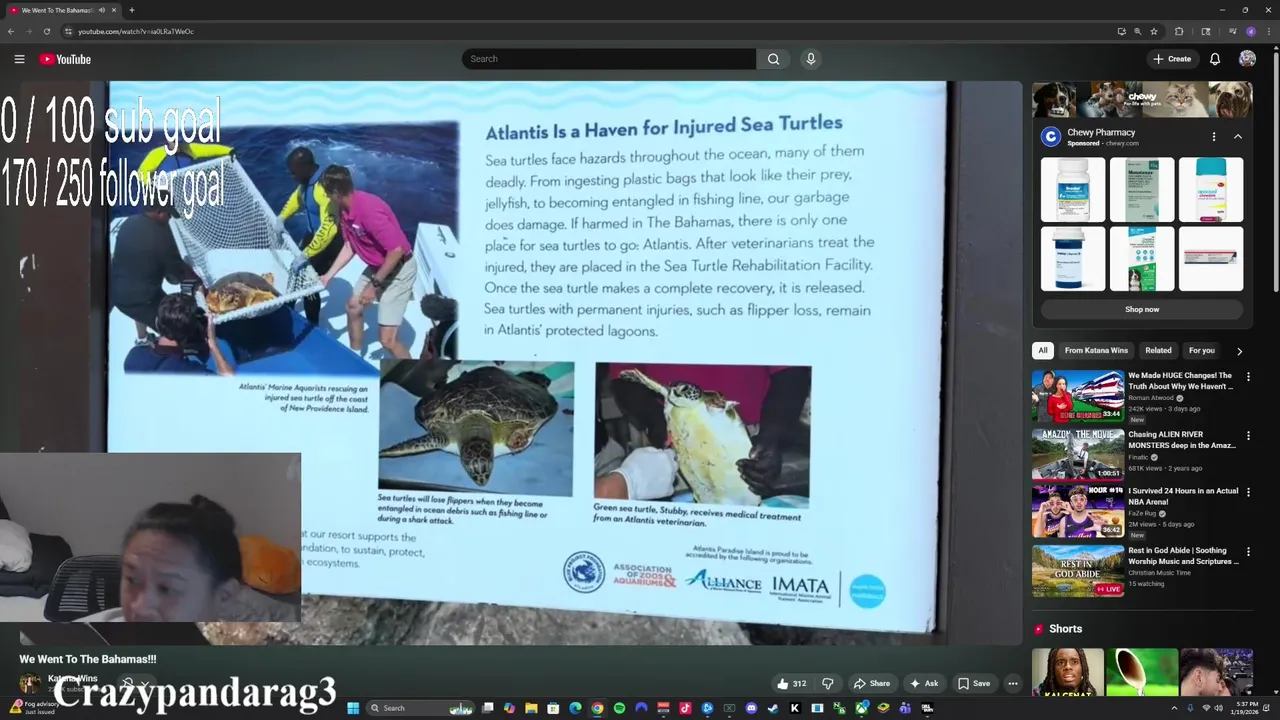Open options for Chasing ALIEN RIVER MONSTERS video
Screen dimensions: 1280x720
pos(1248,436)
